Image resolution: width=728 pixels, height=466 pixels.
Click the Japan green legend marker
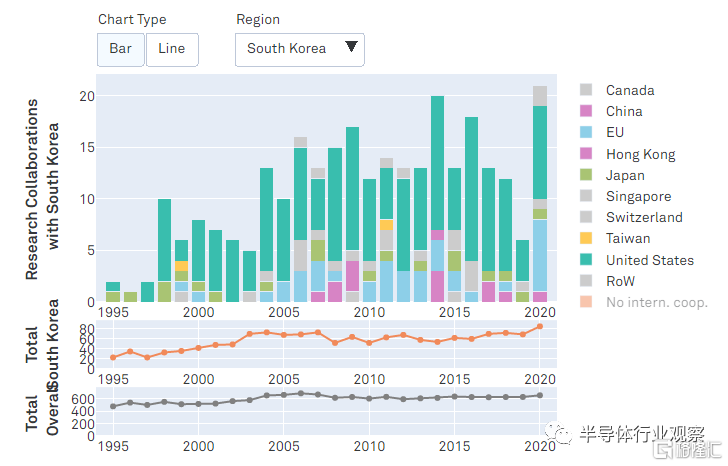pos(586,175)
